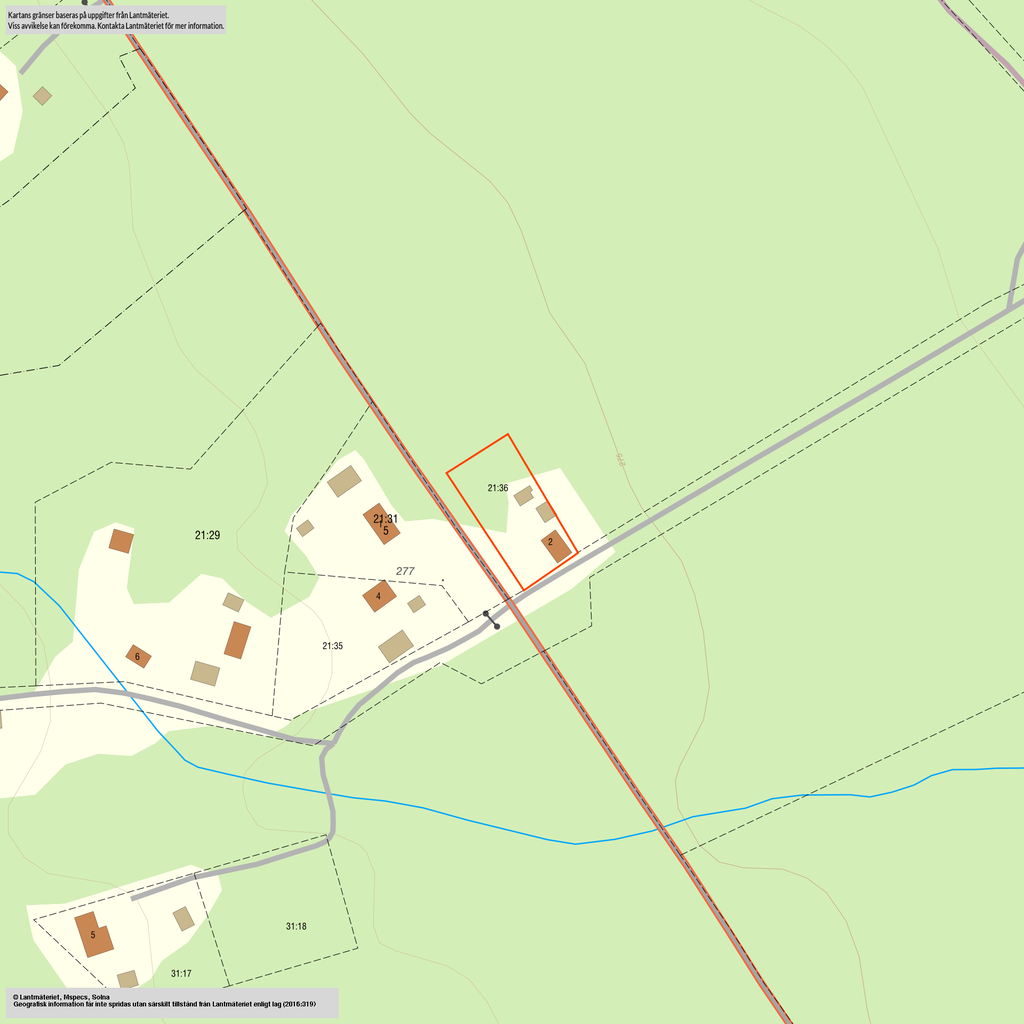Select the orange building numbered 2
The height and width of the screenshot is (1024, 1024).
click(556, 546)
